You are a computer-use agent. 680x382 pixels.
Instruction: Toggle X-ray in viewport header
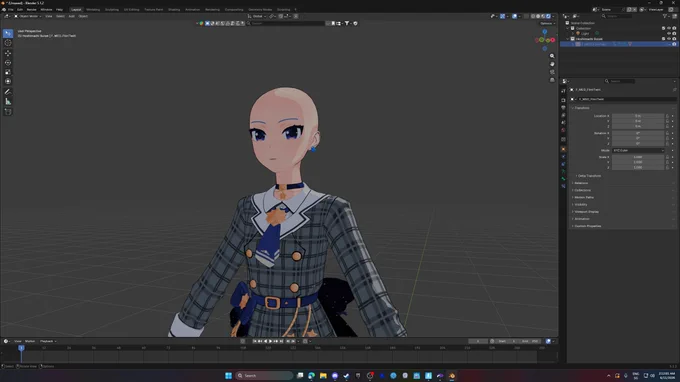(526, 16)
